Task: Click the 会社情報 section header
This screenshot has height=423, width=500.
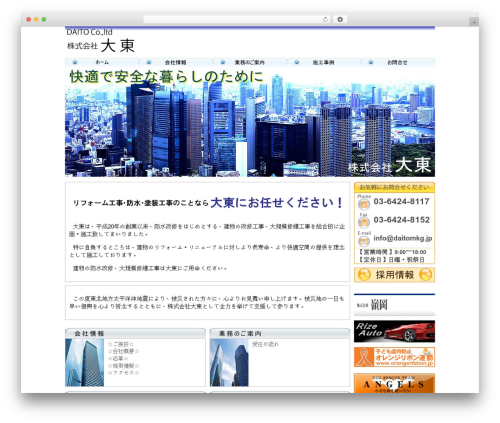Action: coord(135,333)
